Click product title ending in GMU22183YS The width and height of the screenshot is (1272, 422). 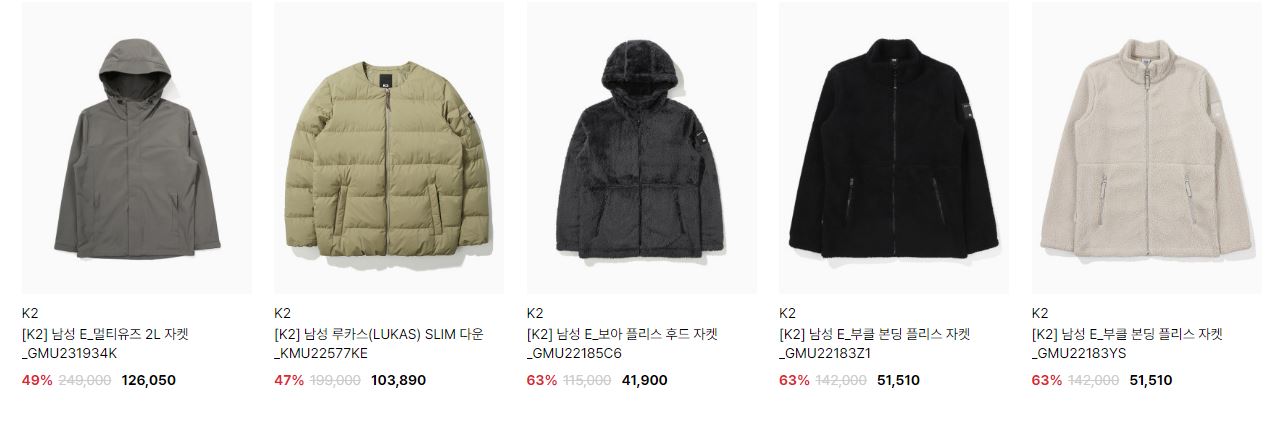tap(1127, 343)
